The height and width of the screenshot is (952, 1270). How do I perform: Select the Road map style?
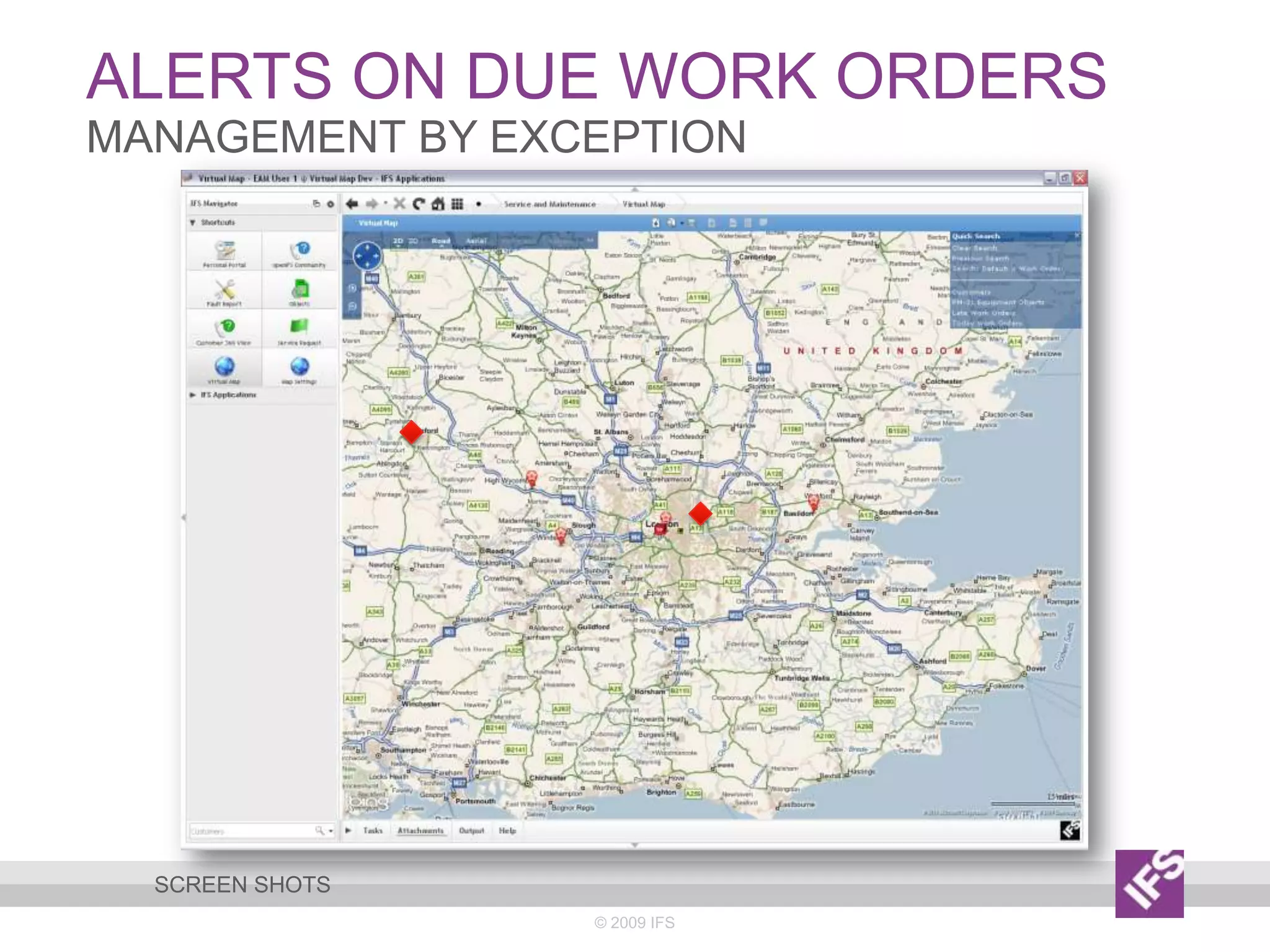pyautogui.click(x=441, y=240)
